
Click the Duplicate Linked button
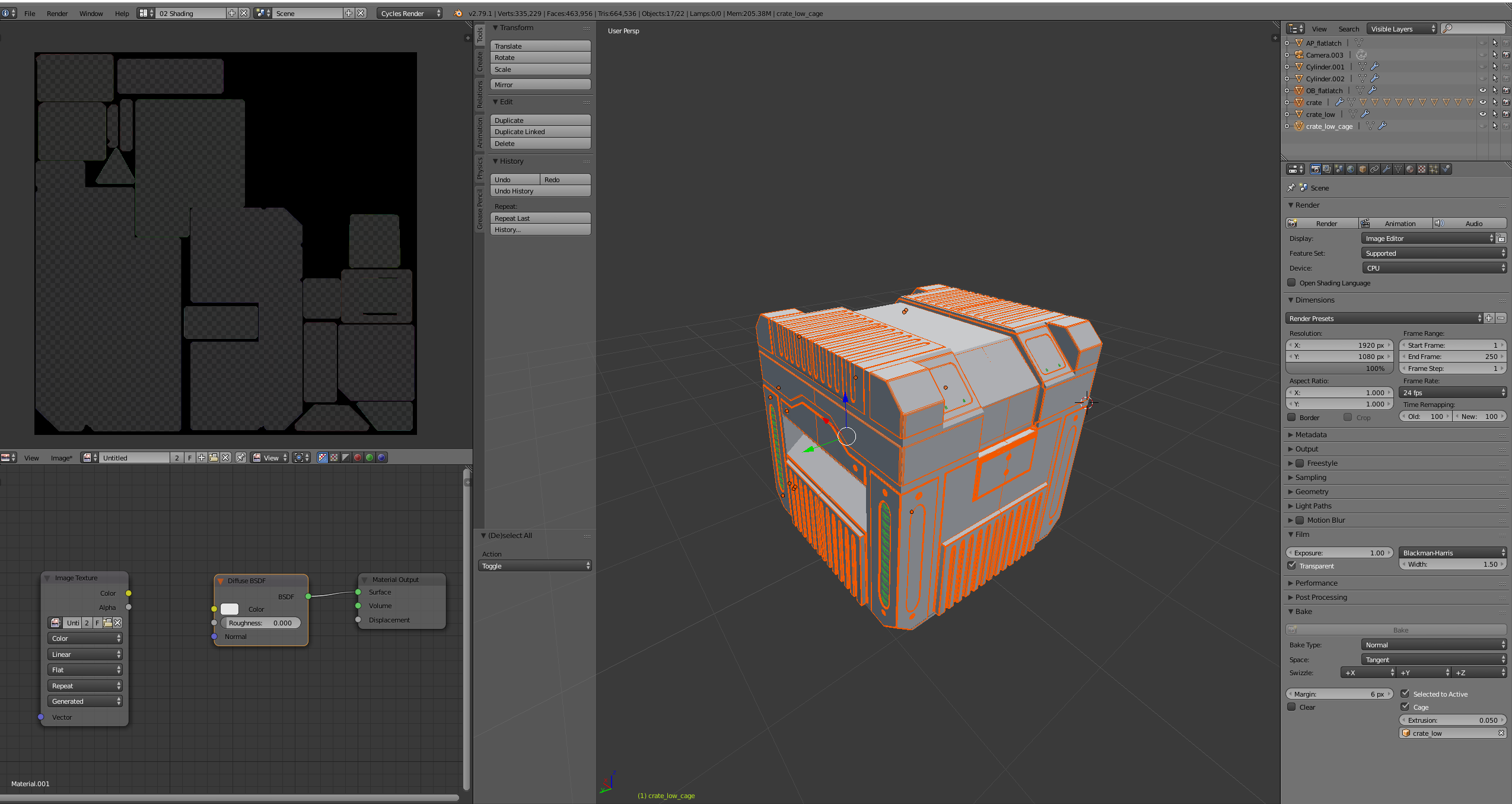point(540,132)
